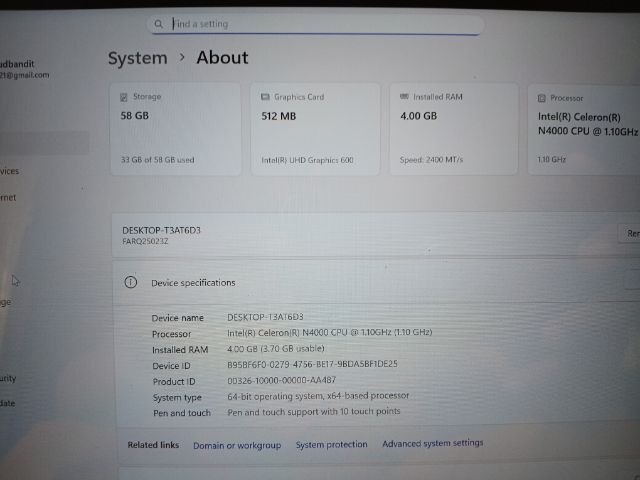Open Domain or workgroup link

pos(237,445)
